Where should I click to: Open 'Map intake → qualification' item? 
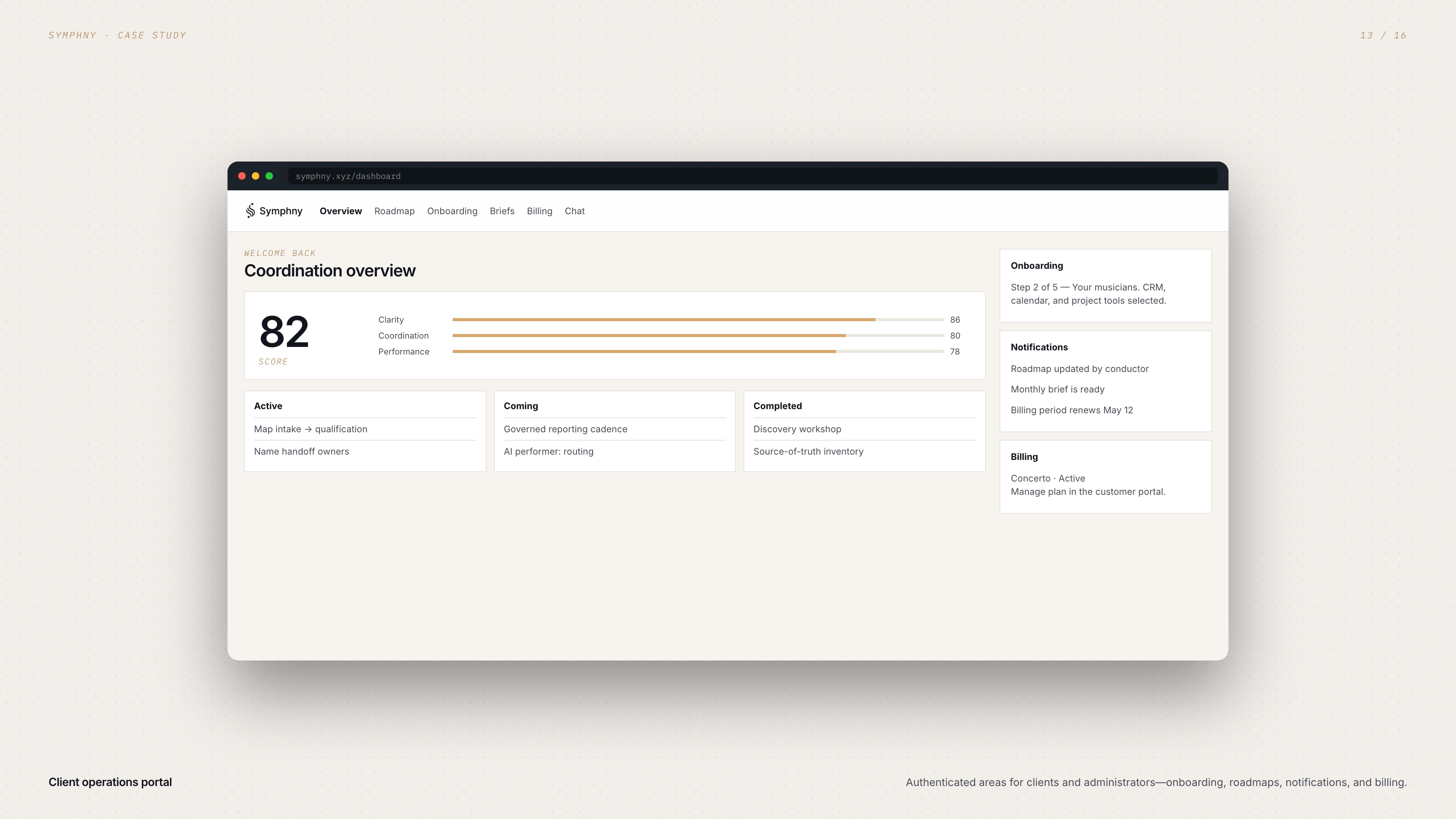coord(365,429)
